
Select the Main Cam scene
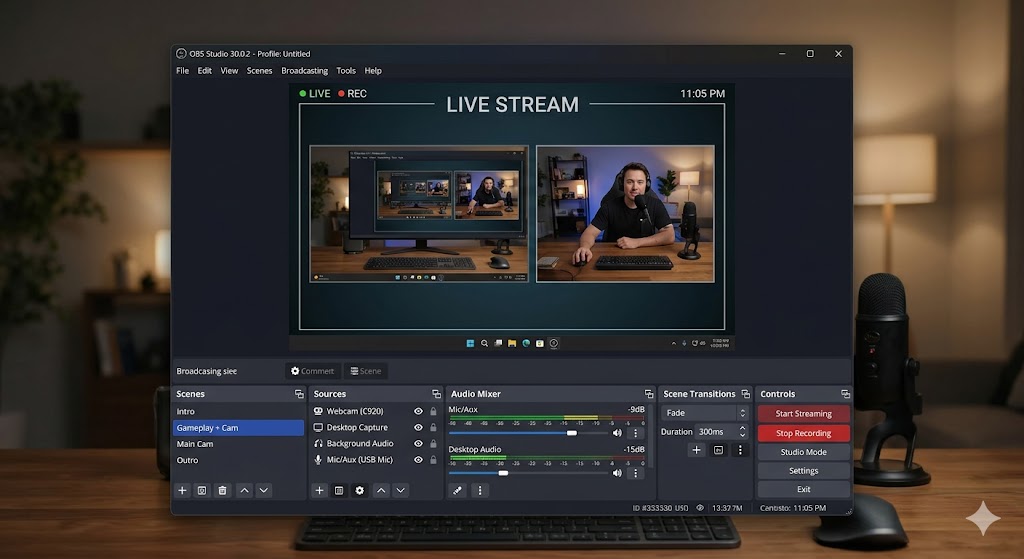click(x=238, y=444)
